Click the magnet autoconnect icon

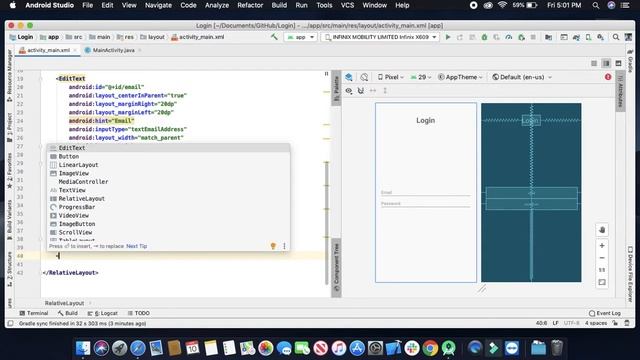pyautogui.click(x=361, y=91)
